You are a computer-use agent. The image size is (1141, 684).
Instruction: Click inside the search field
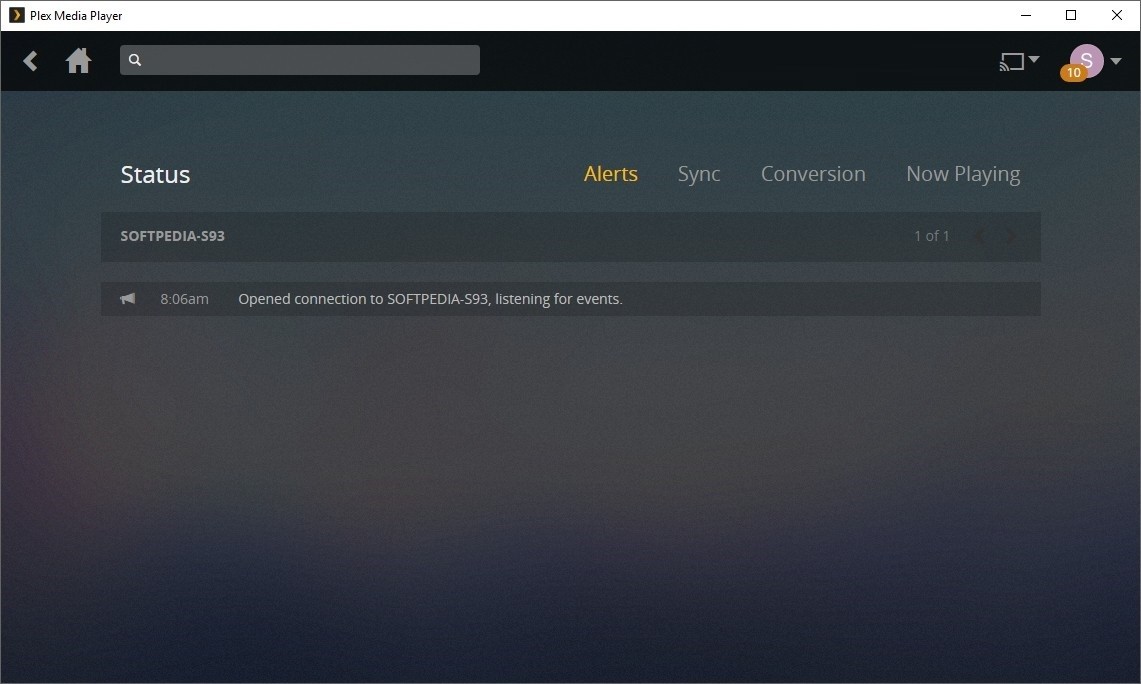(300, 59)
